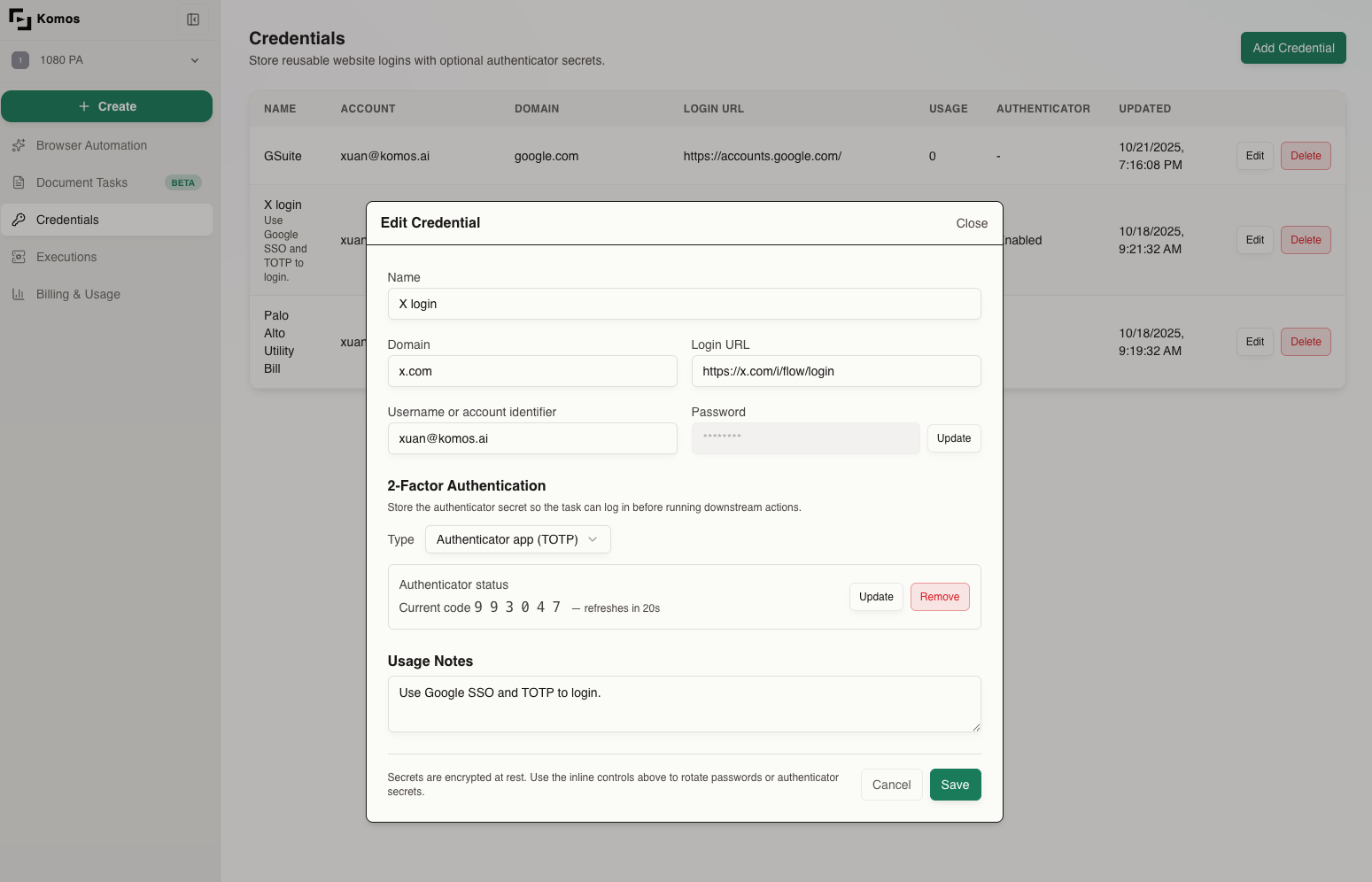Viewport: 1372px width, 882px height.
Task: Click into the Usage Notes text area
Action: (x=684, y=704)
